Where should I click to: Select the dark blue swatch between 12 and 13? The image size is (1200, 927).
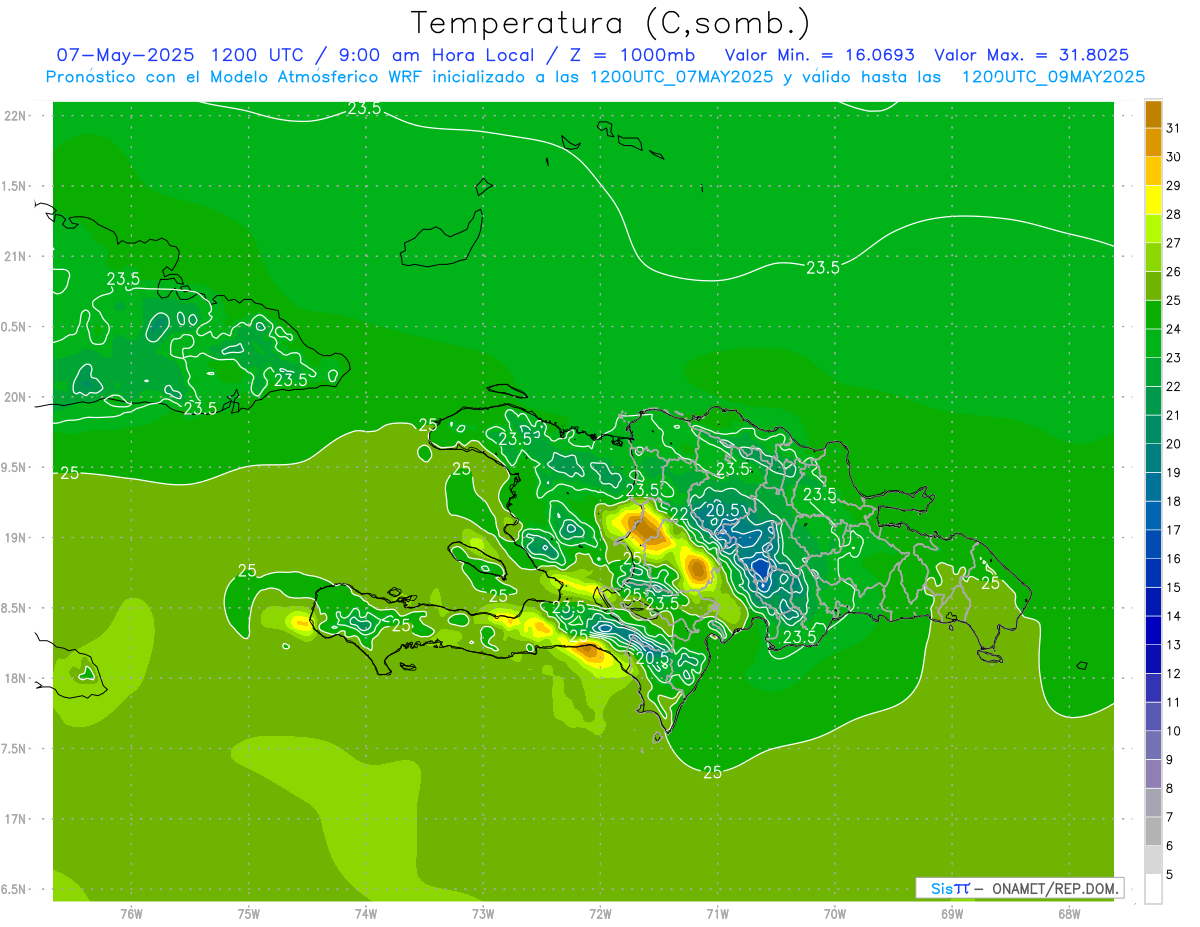pos(1153,659)
